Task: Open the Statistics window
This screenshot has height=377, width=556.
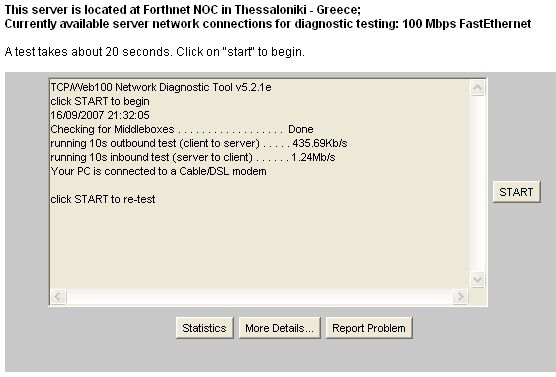Action: pyautogui.click(x=204, y=328)
